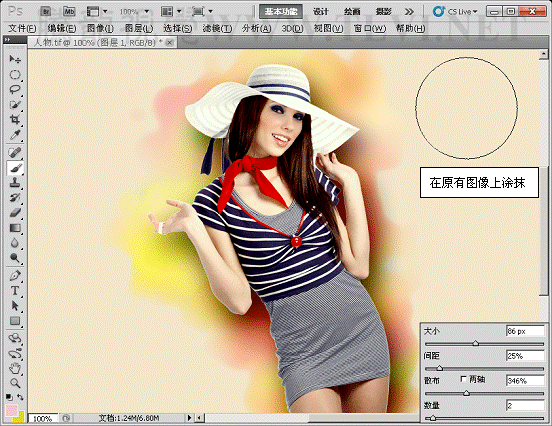Open the status bar info arrow menu
The width and height of the screenshot is (552, 426).
click(x=189, y=418)
